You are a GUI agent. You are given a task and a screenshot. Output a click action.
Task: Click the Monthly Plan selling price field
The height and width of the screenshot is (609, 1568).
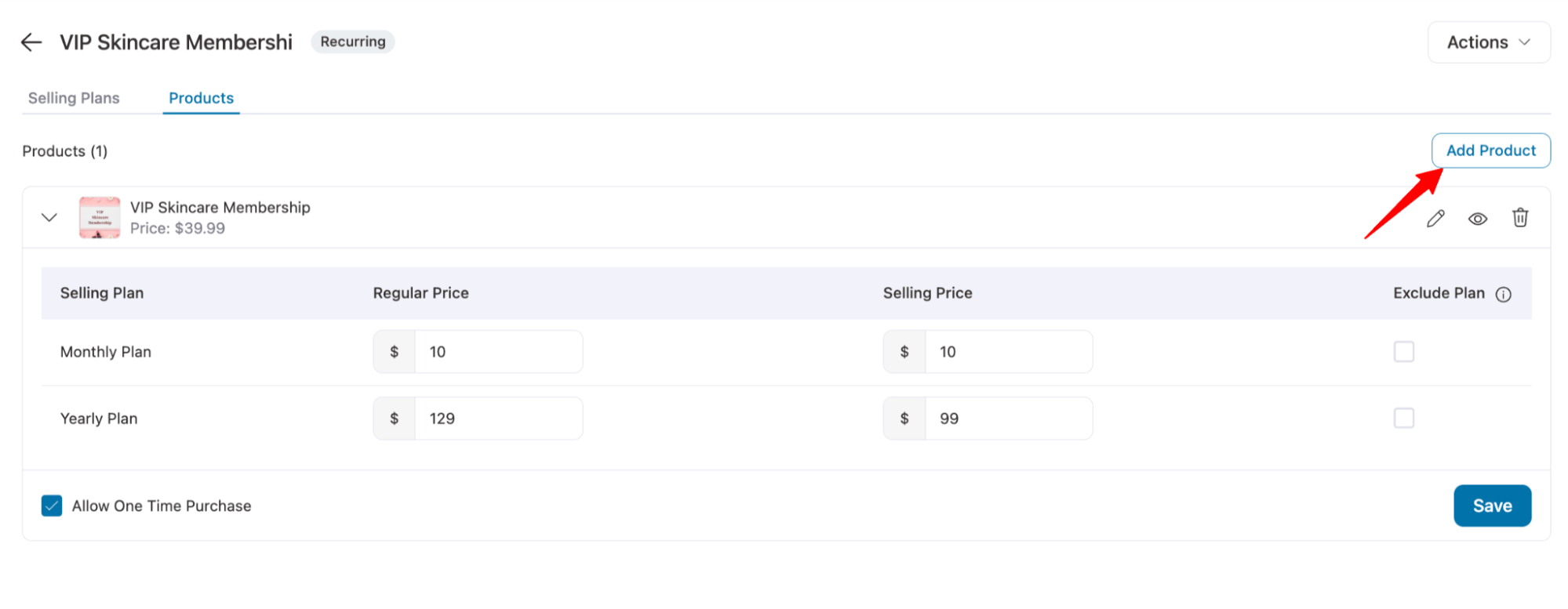click(x=1009, y=351)
